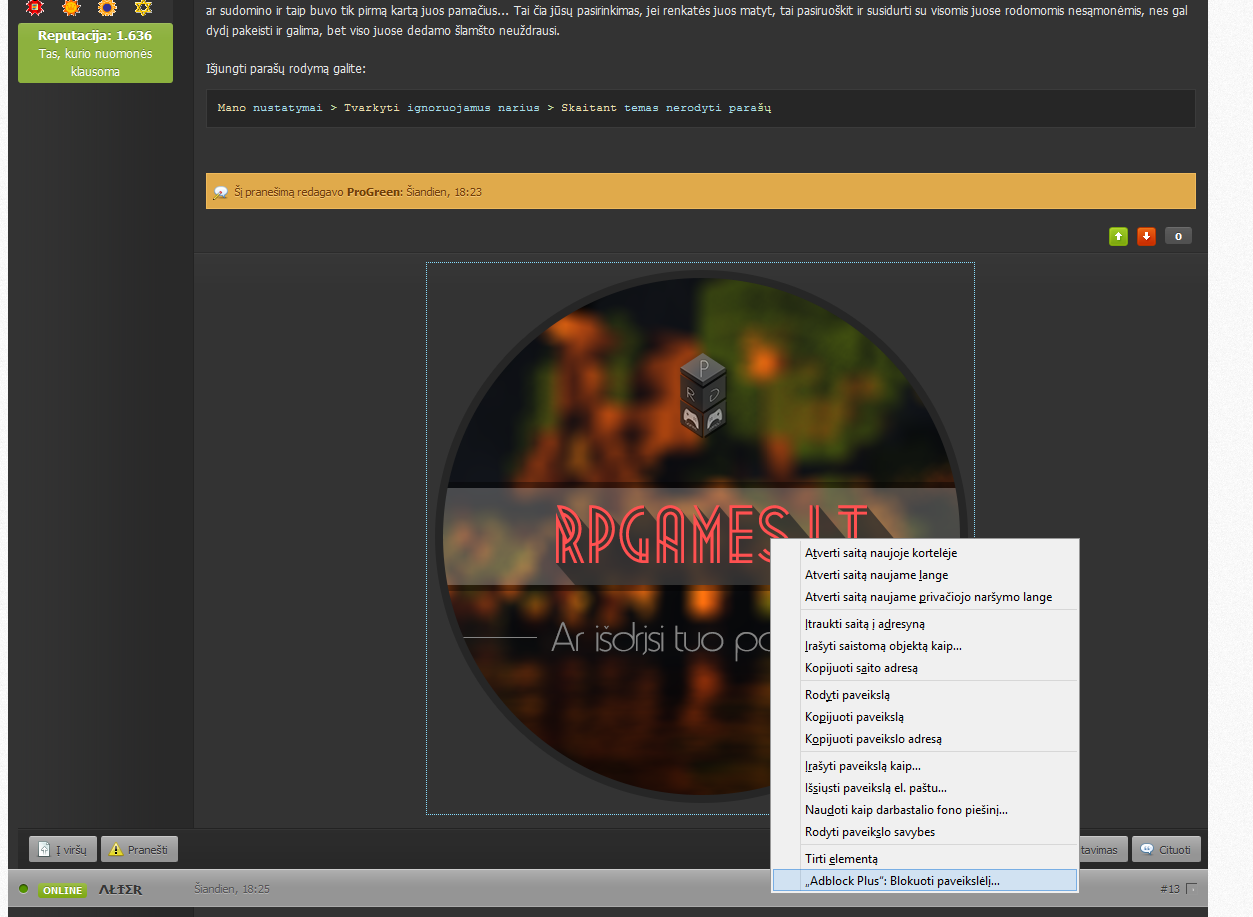This screenshot has width=1253, height=917.
Task: Tick the checkbox next to post #13
Action: [1191, 889]
